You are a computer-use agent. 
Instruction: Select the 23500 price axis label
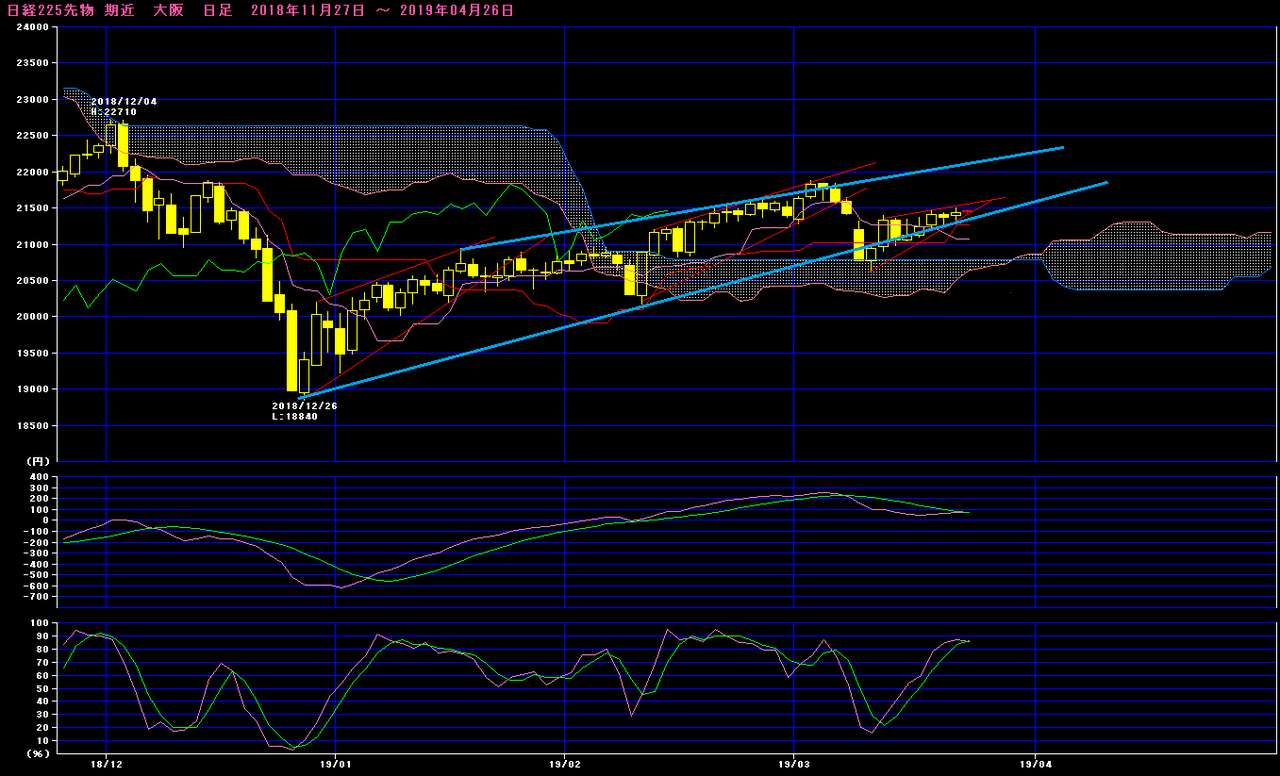pos(34,63)
